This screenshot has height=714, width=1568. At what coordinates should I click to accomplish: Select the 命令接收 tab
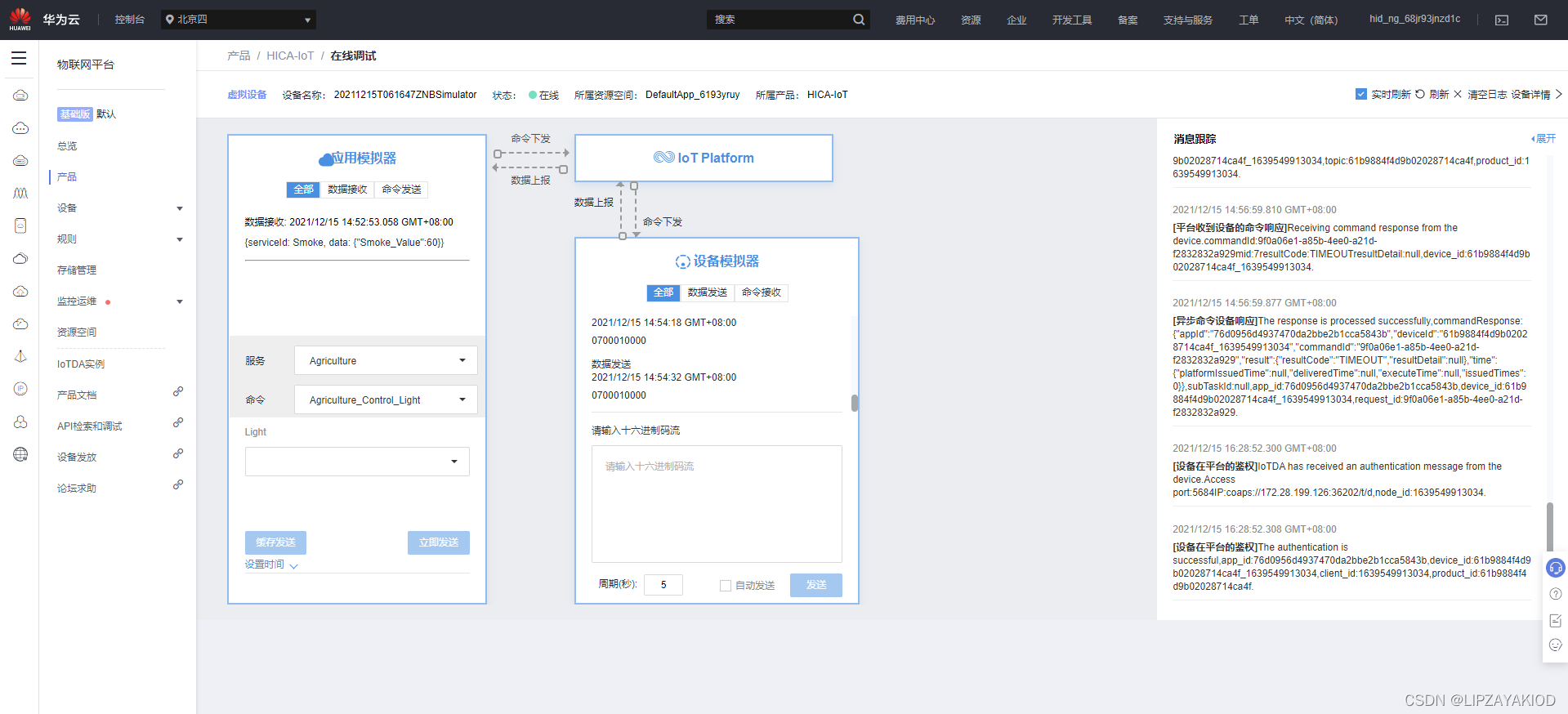762,292
